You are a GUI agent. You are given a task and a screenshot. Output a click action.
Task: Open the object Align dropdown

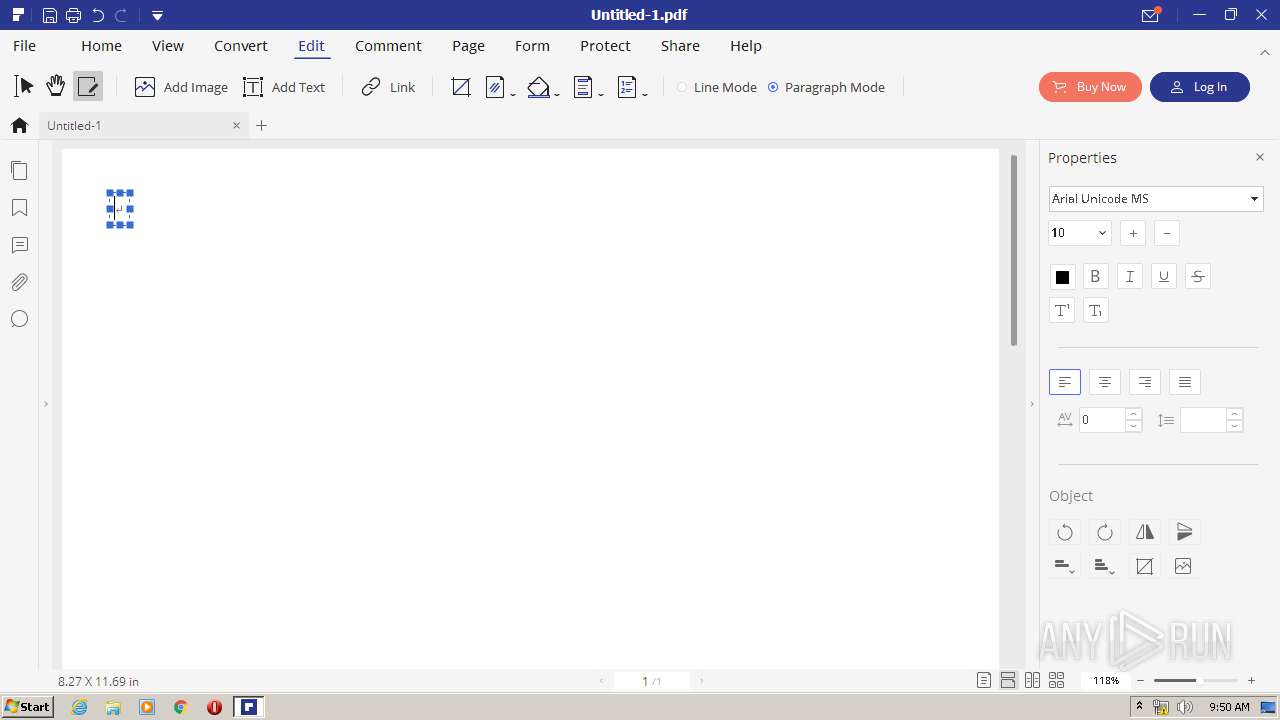tap(1065, 566)
